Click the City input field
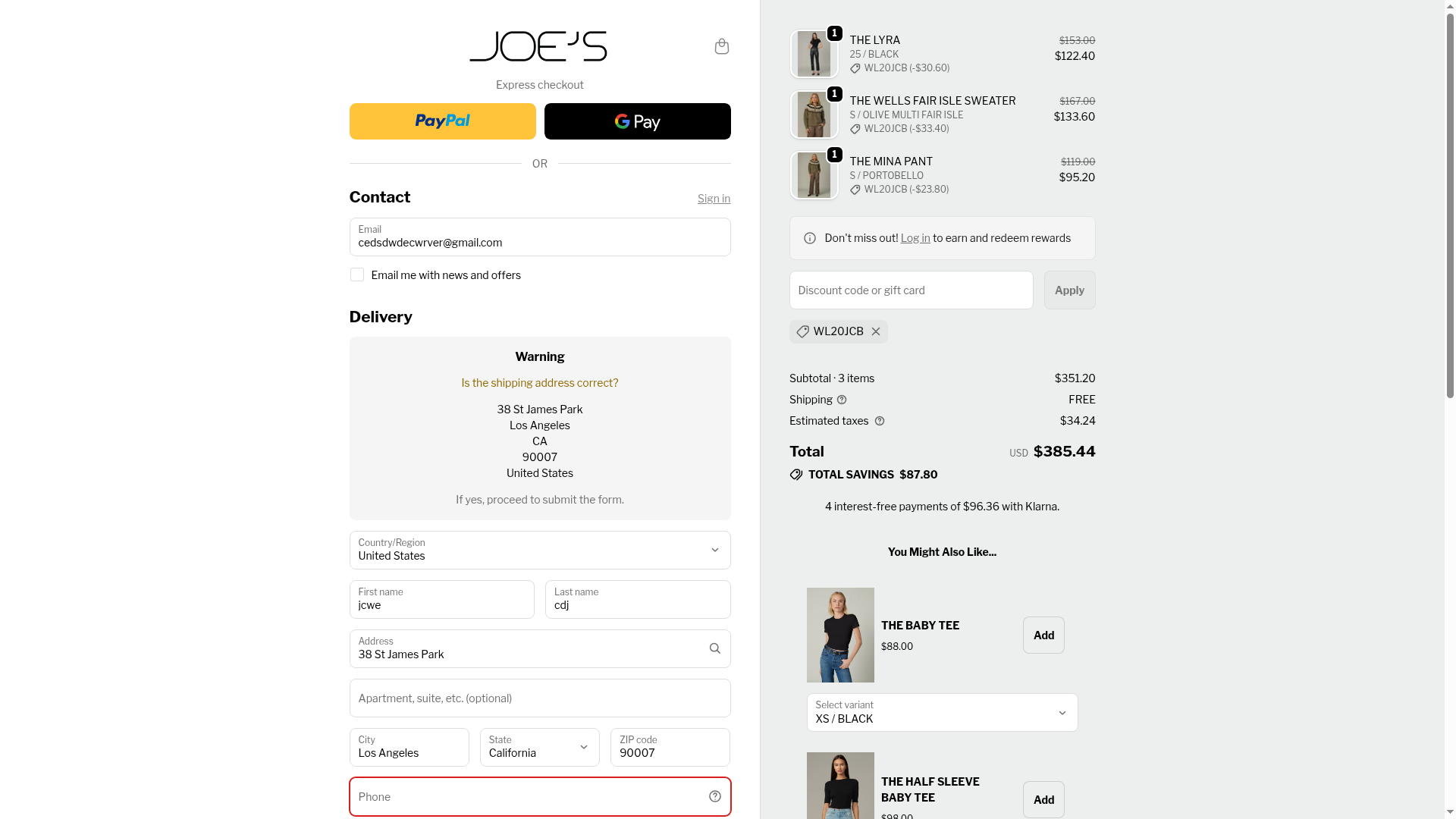1456x819 pixels. point(409,747)
